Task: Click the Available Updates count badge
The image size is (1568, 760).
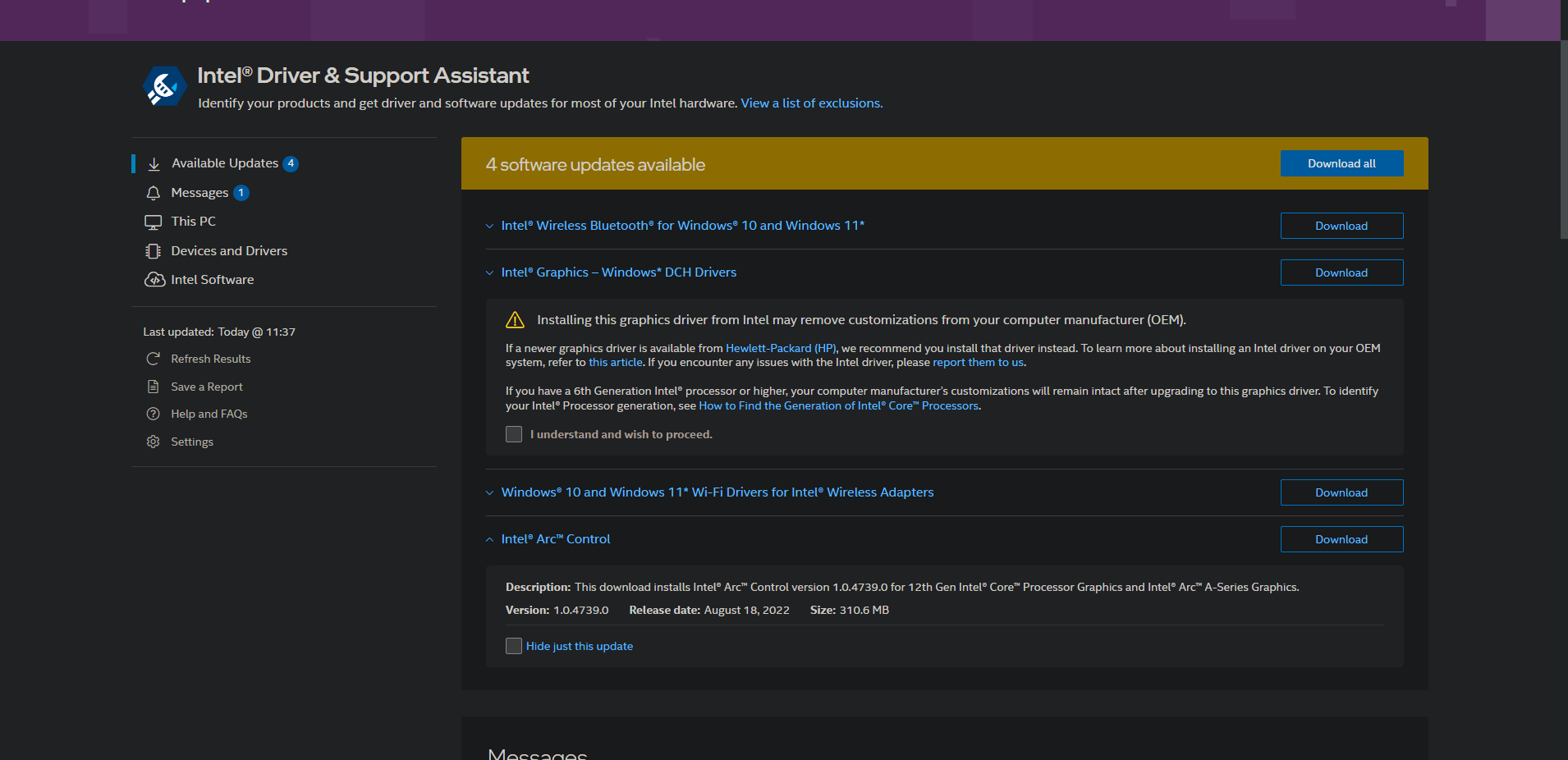Action: click(291, 163)
